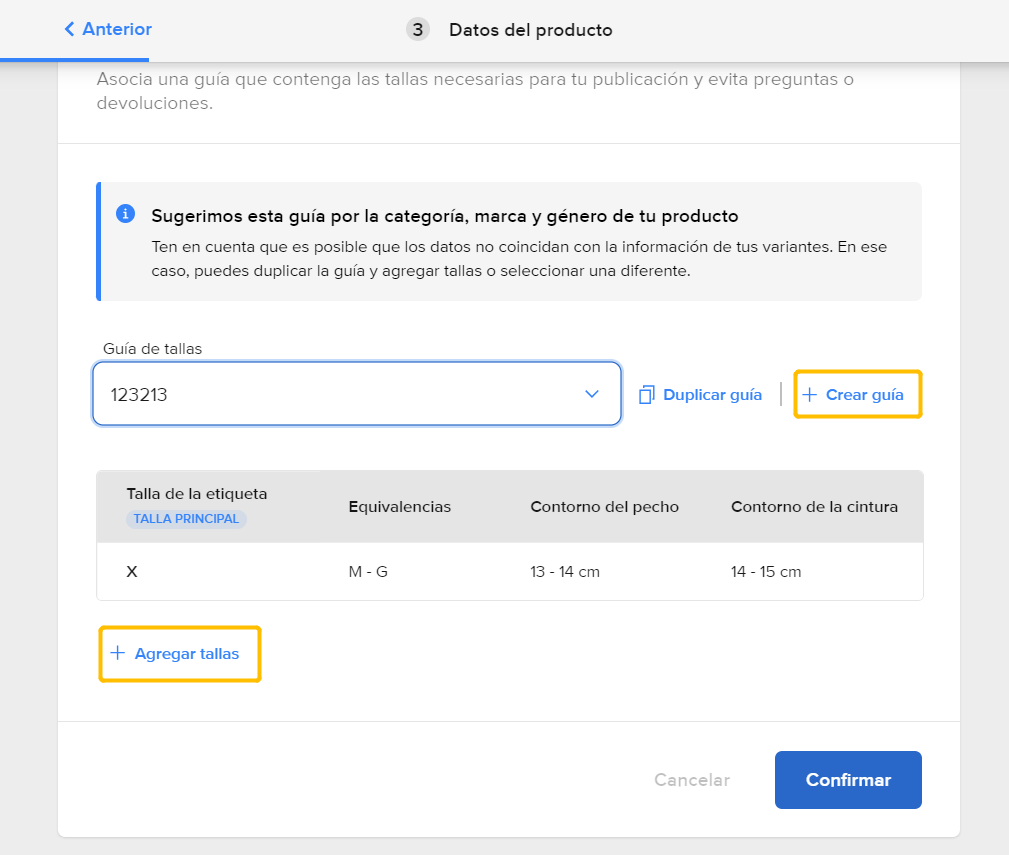1009x855 pixels.
Task: Select the Datos del producto step title
Action: 530,30
